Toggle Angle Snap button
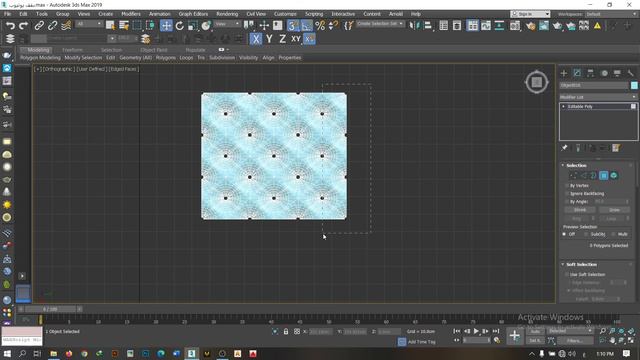This screenshot has height=360, width=640. click(307, 26)
